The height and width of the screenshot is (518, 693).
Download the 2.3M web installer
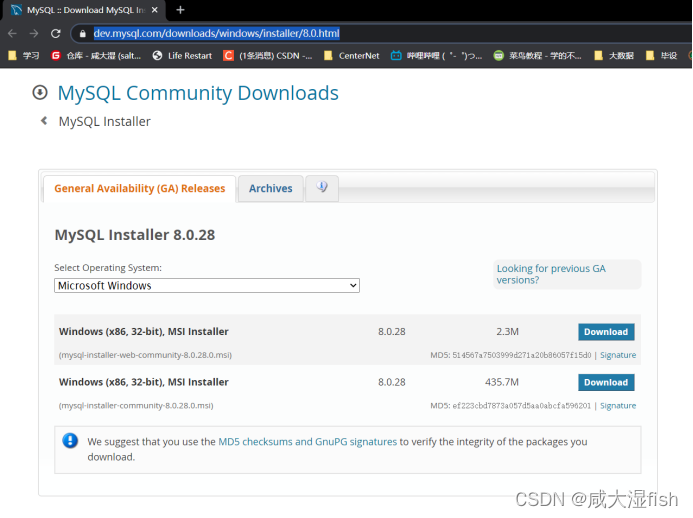tap(606, 332)
